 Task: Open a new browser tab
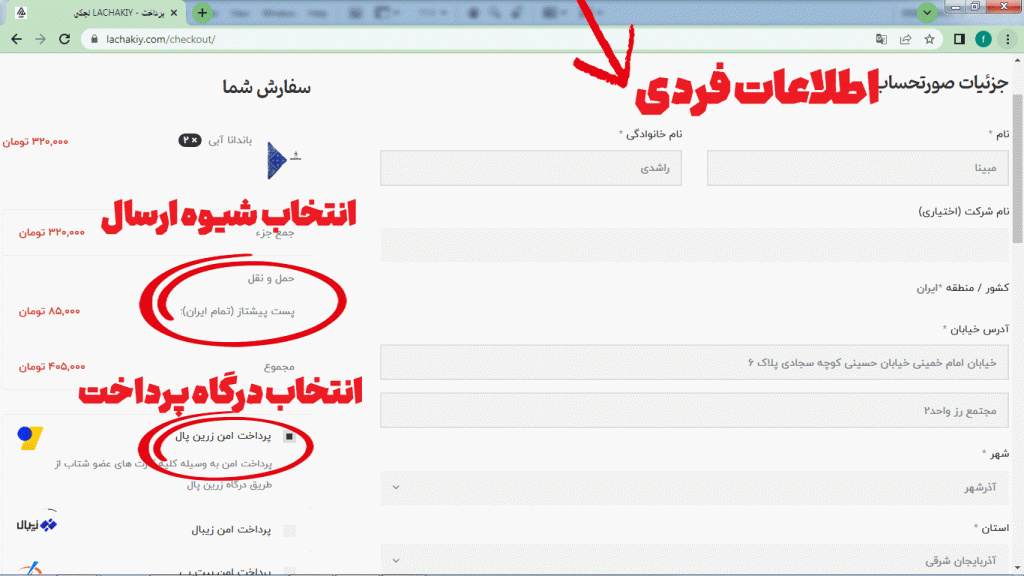[203, 13]
